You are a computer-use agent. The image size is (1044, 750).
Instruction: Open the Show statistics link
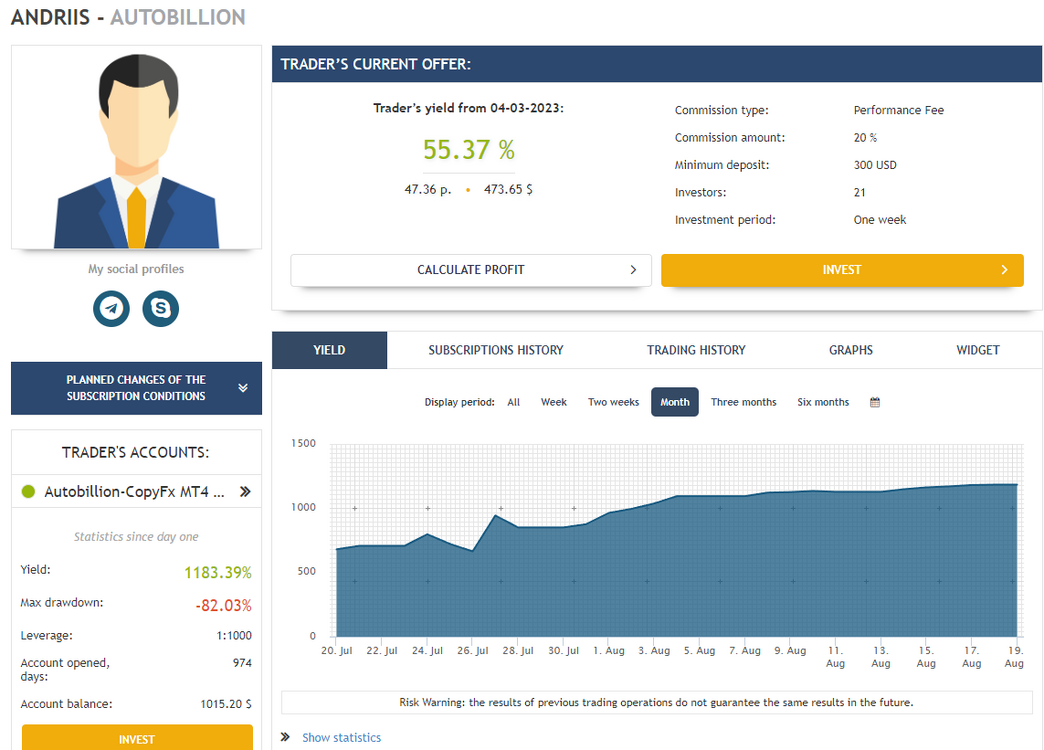(342, 737)
